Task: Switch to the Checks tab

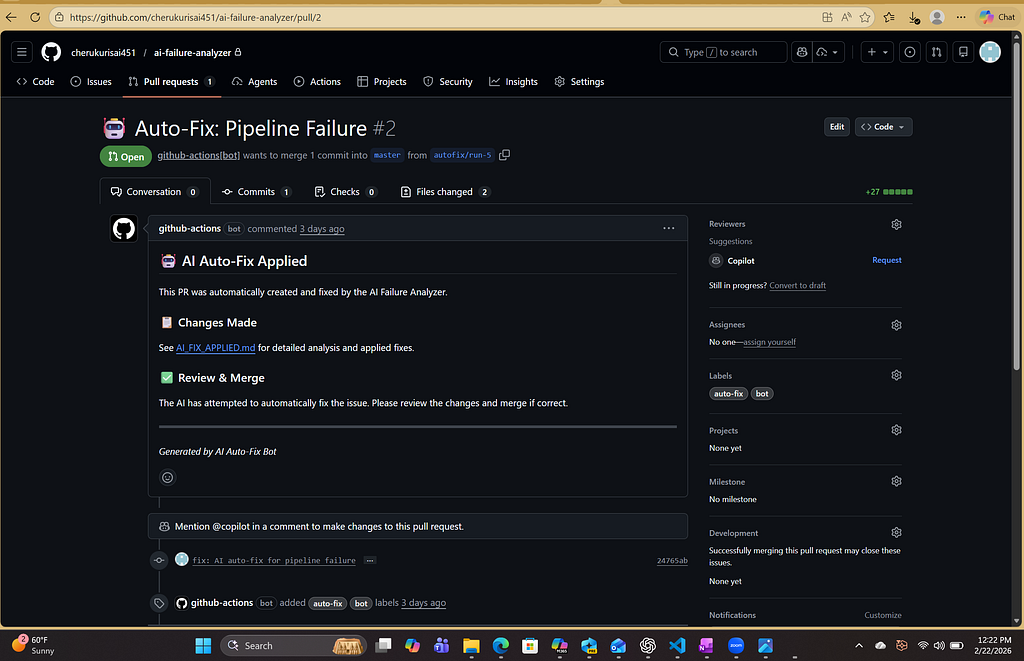Action: [x=345, y=191]
